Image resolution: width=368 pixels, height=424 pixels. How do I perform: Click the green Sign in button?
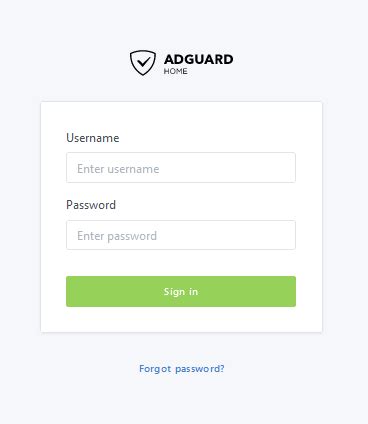tap(181, 291)
